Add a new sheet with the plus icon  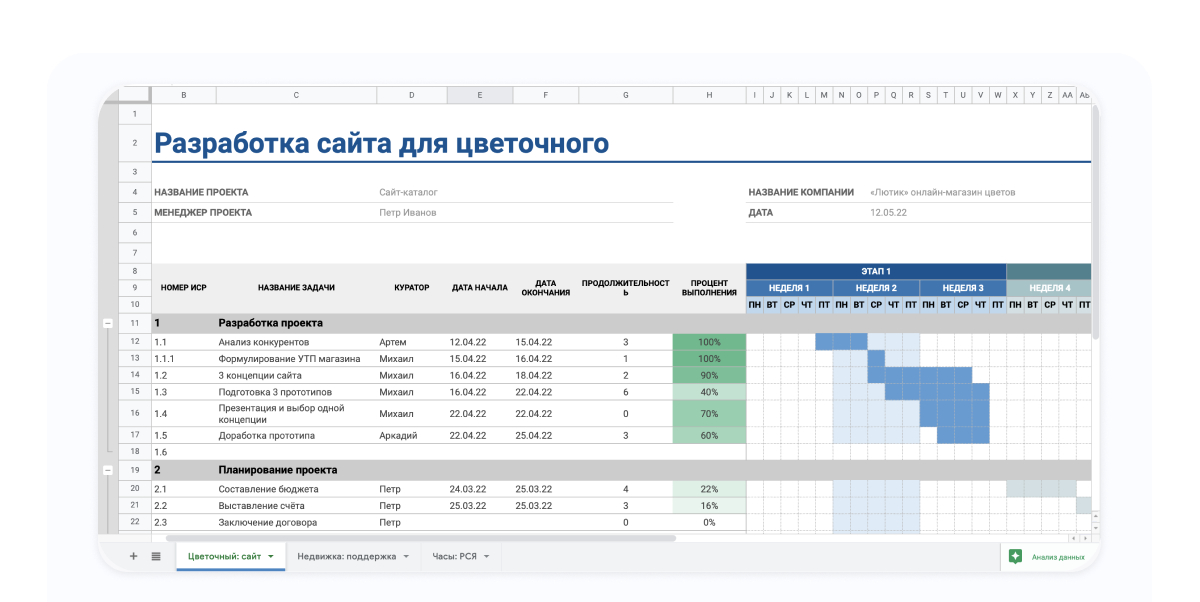[133, 556]
